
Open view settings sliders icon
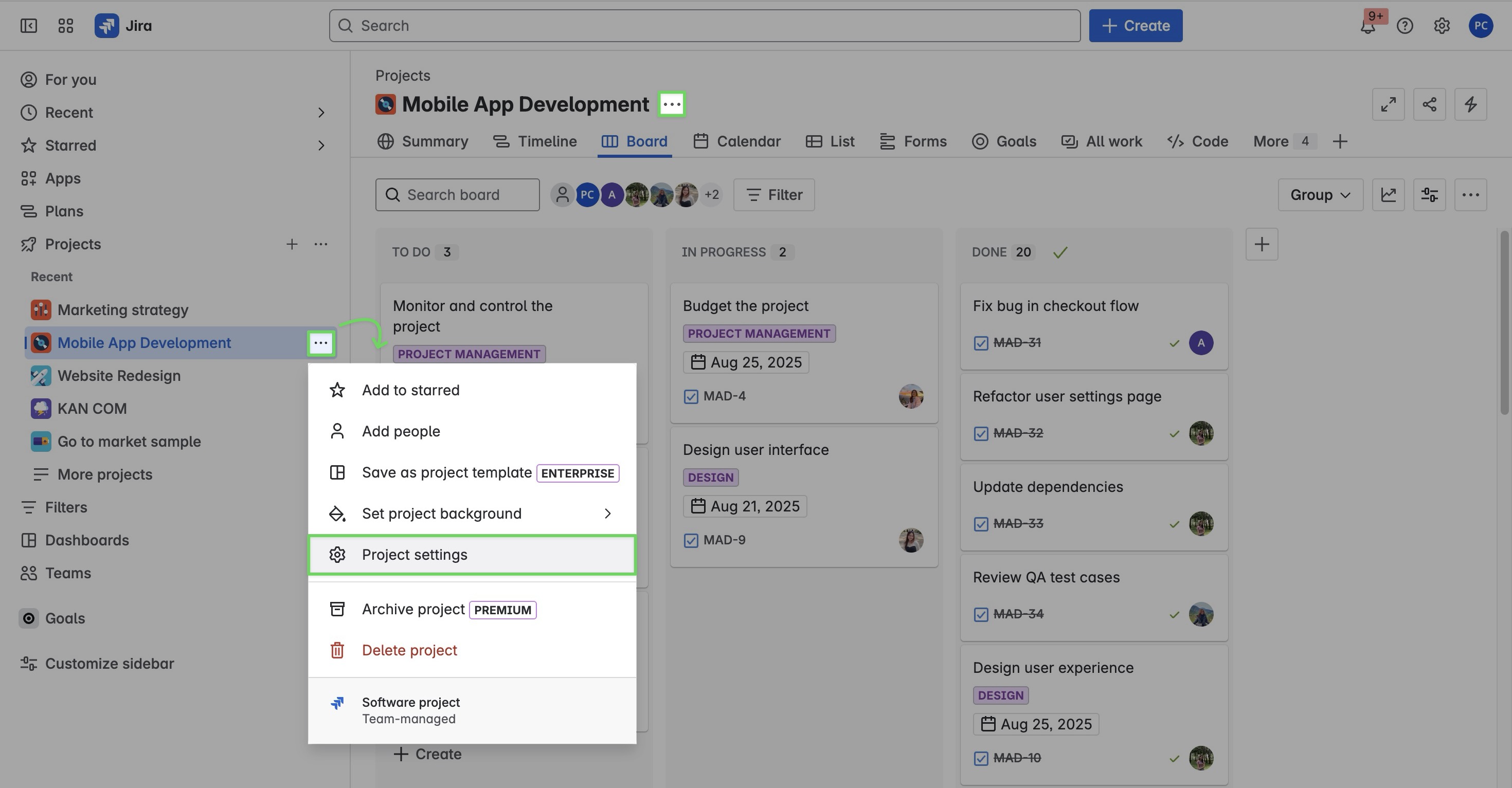1429,195
